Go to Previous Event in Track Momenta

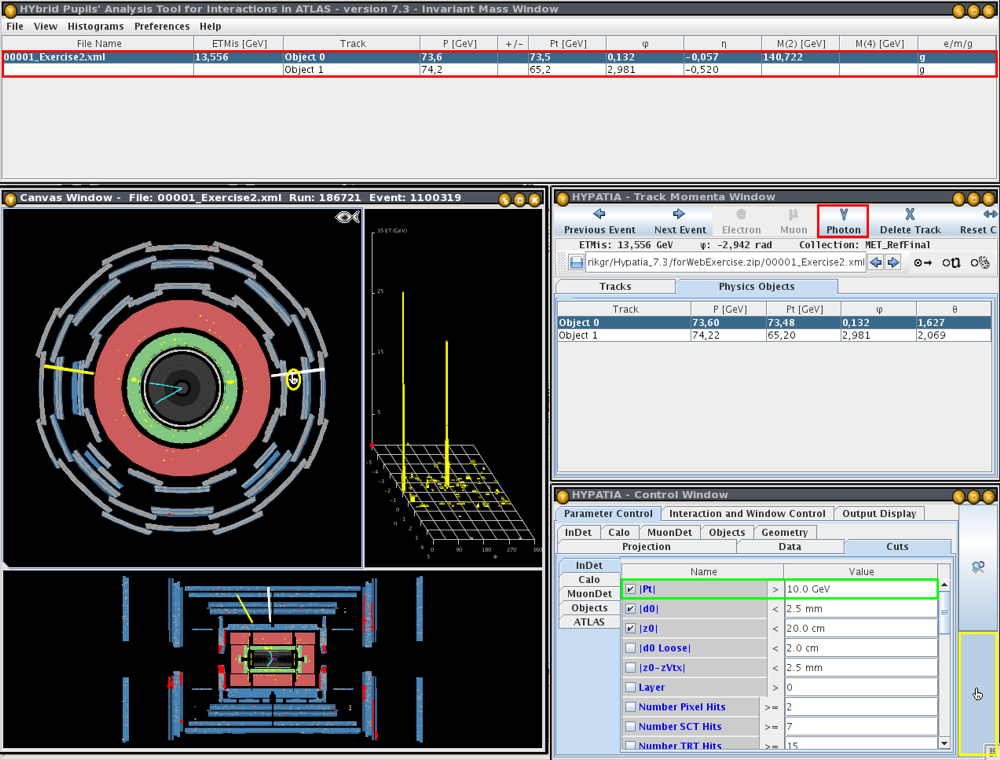599,221
